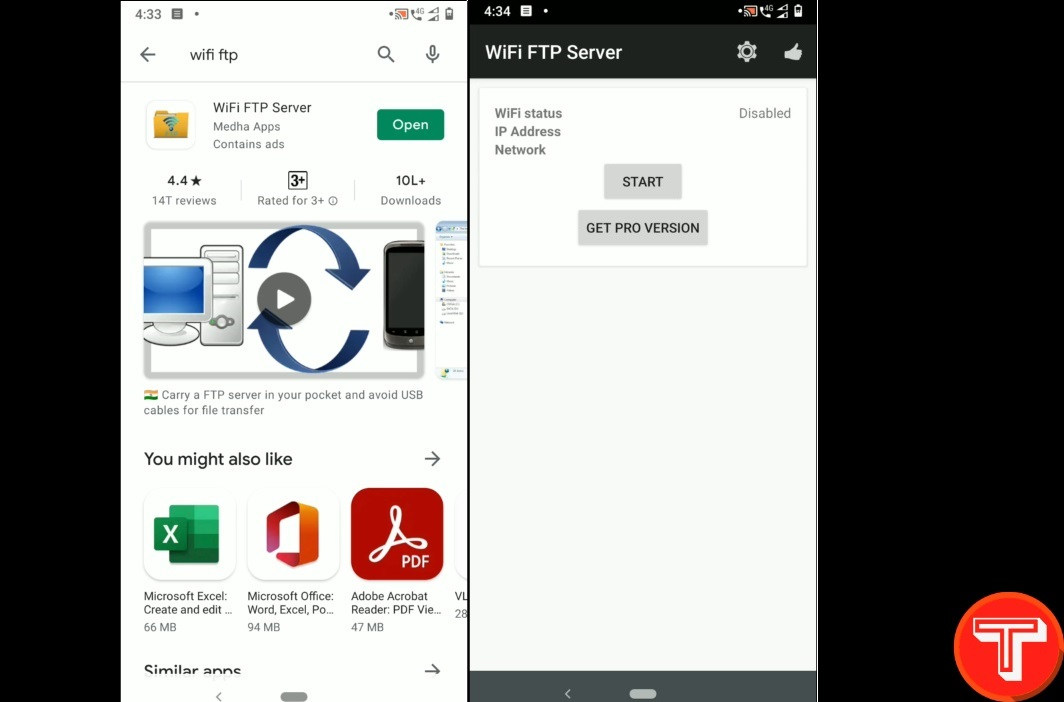Tap the START button
1064x702 pixels.
(x=643, y=182)
